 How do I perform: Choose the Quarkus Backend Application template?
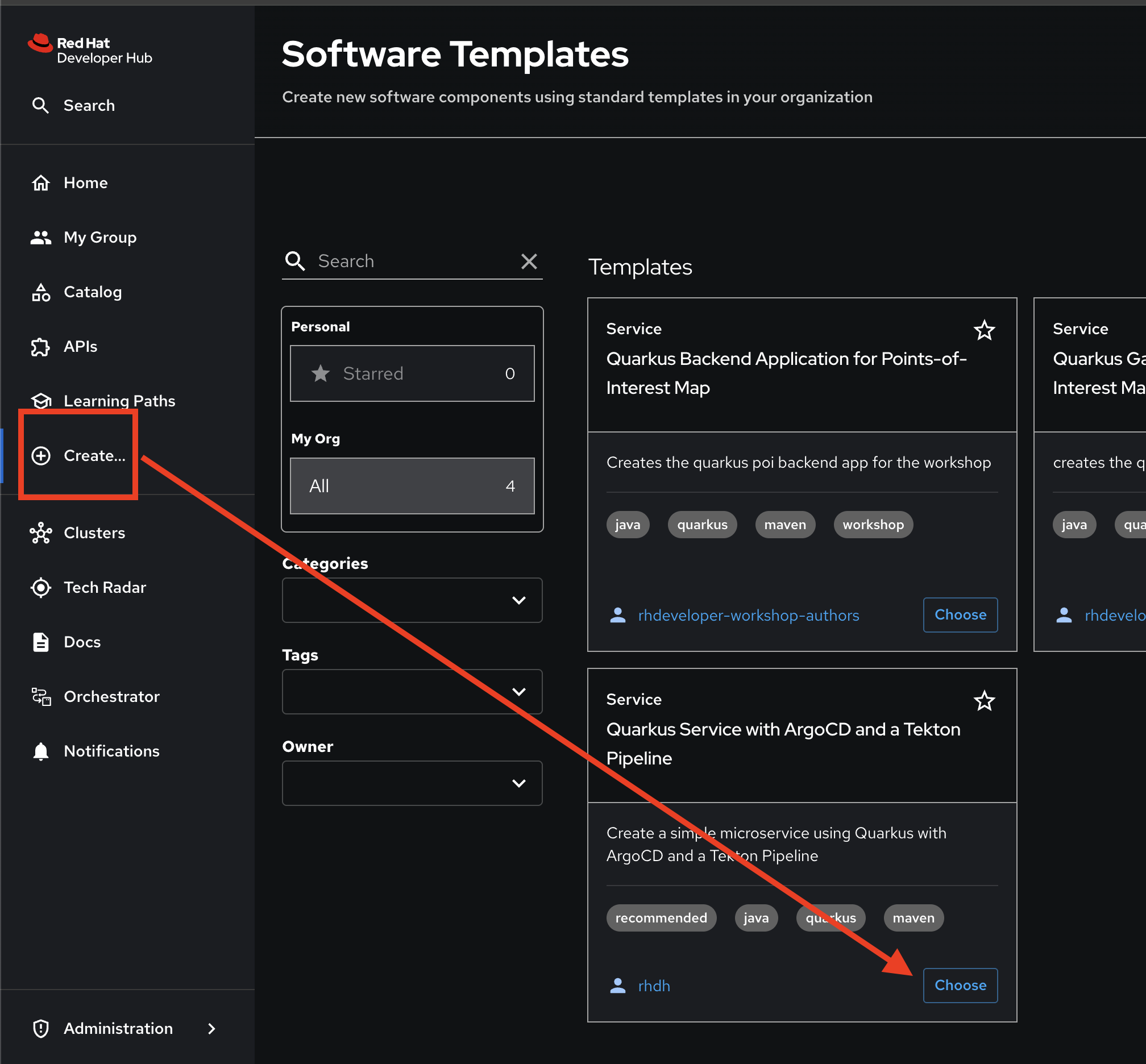click(x=960, y=615)
